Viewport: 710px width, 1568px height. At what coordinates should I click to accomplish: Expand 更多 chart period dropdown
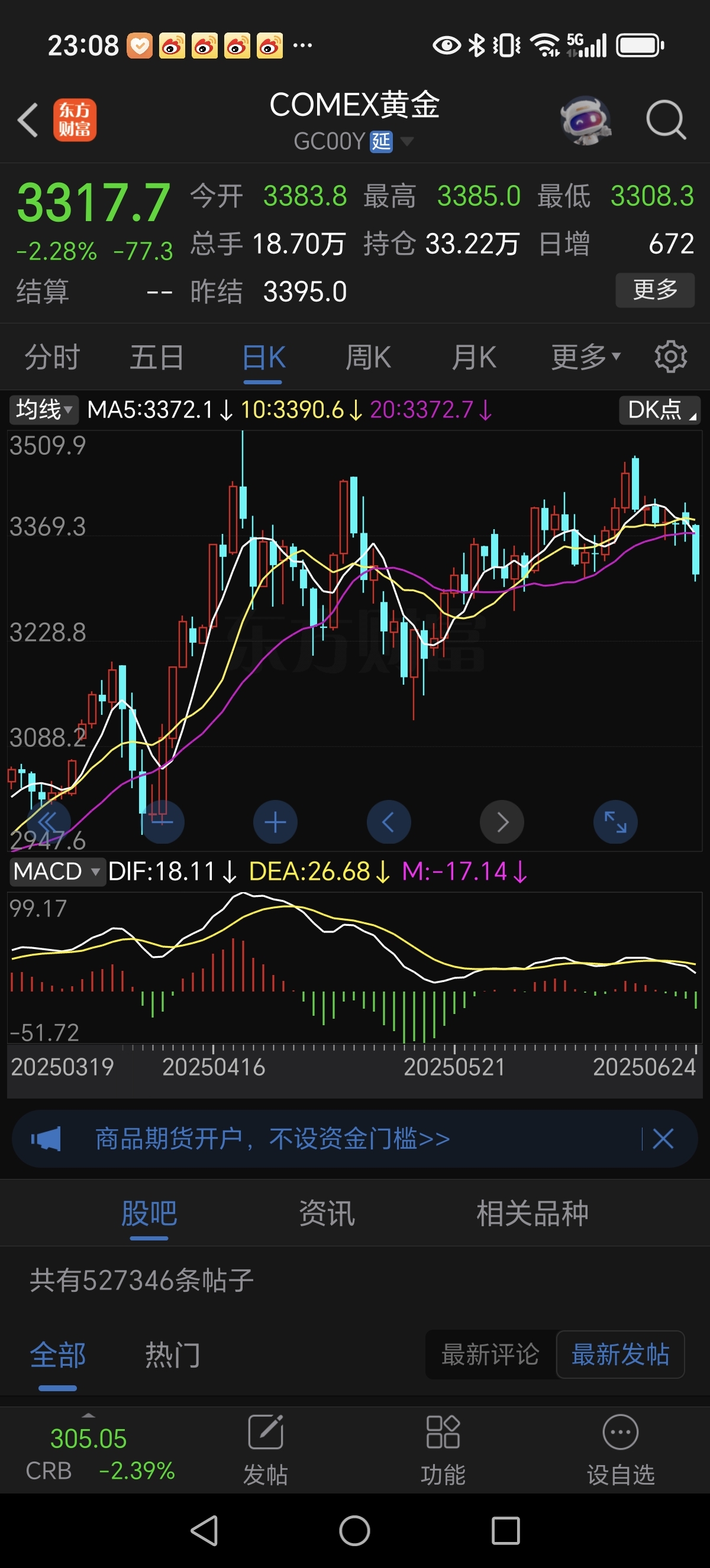point(585,357)
